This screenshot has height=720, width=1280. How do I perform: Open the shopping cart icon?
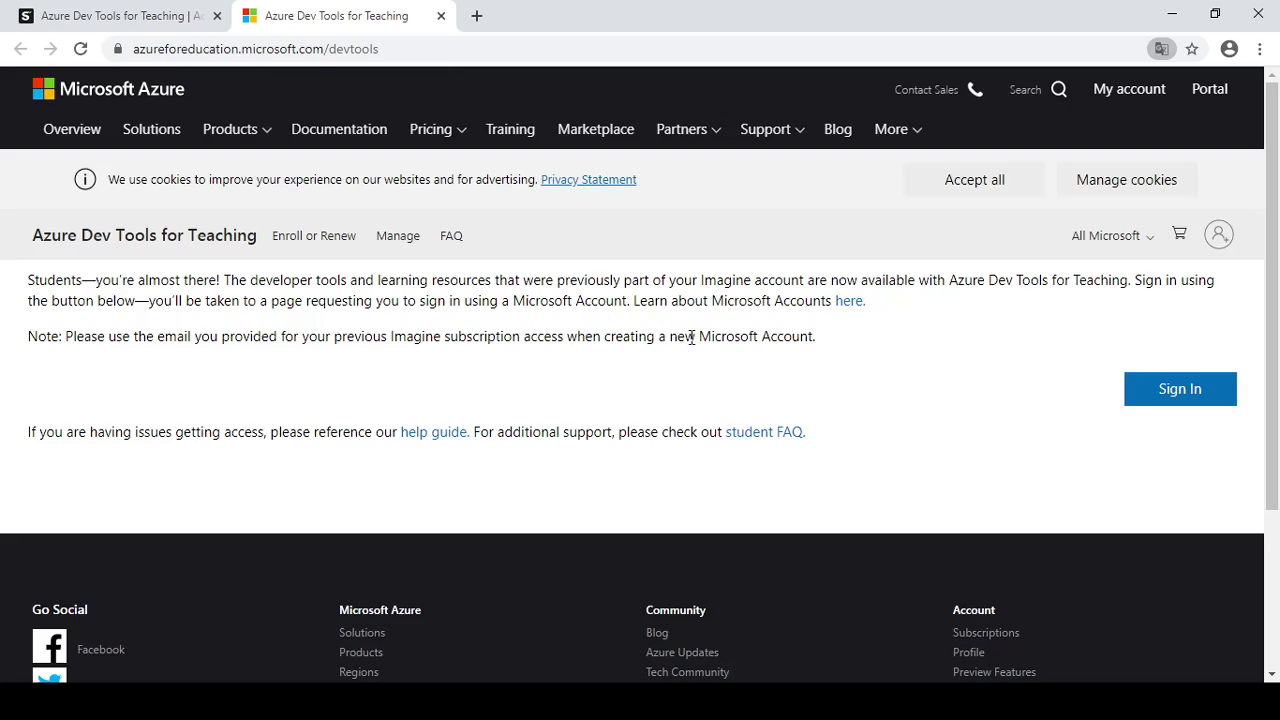point(1179,234)
